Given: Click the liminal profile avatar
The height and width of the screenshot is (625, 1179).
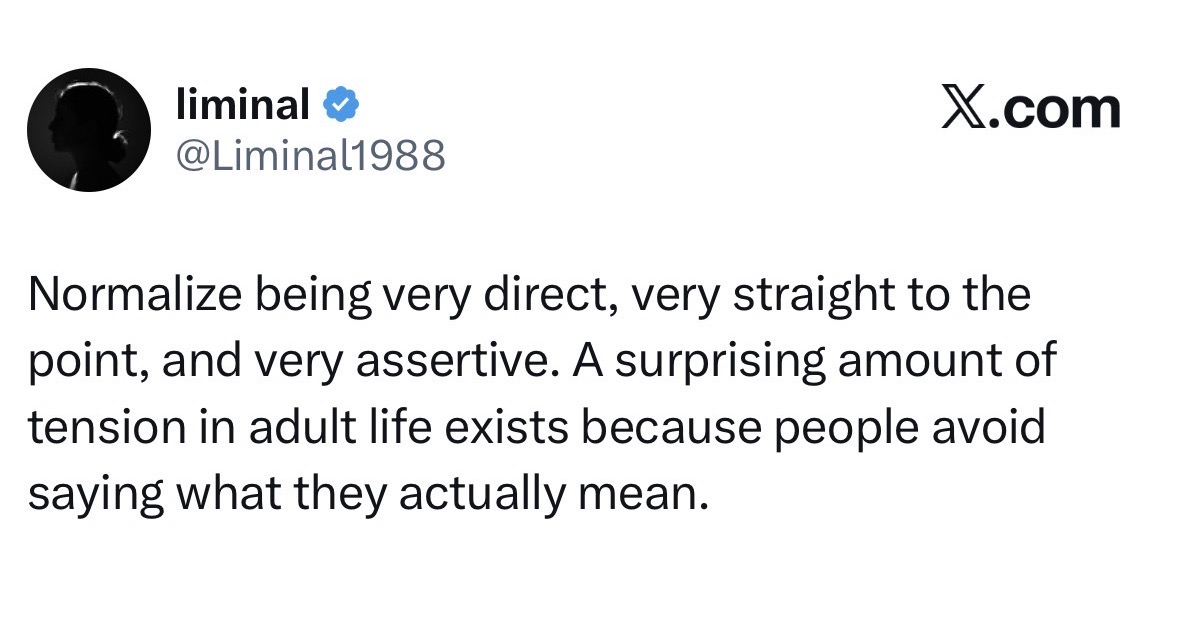Looking at the screenshot, I should 89,130.
